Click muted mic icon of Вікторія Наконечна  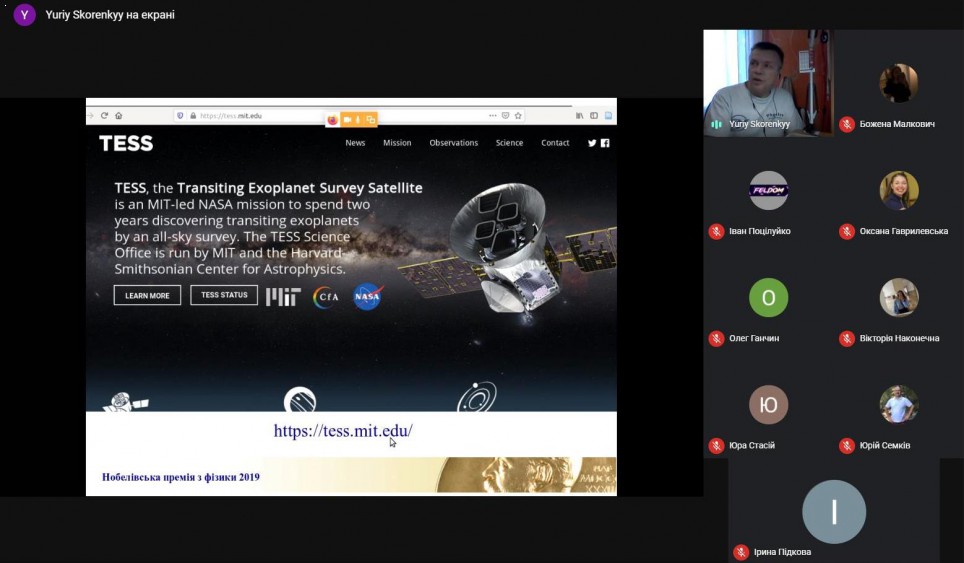[x=847, y=339]
